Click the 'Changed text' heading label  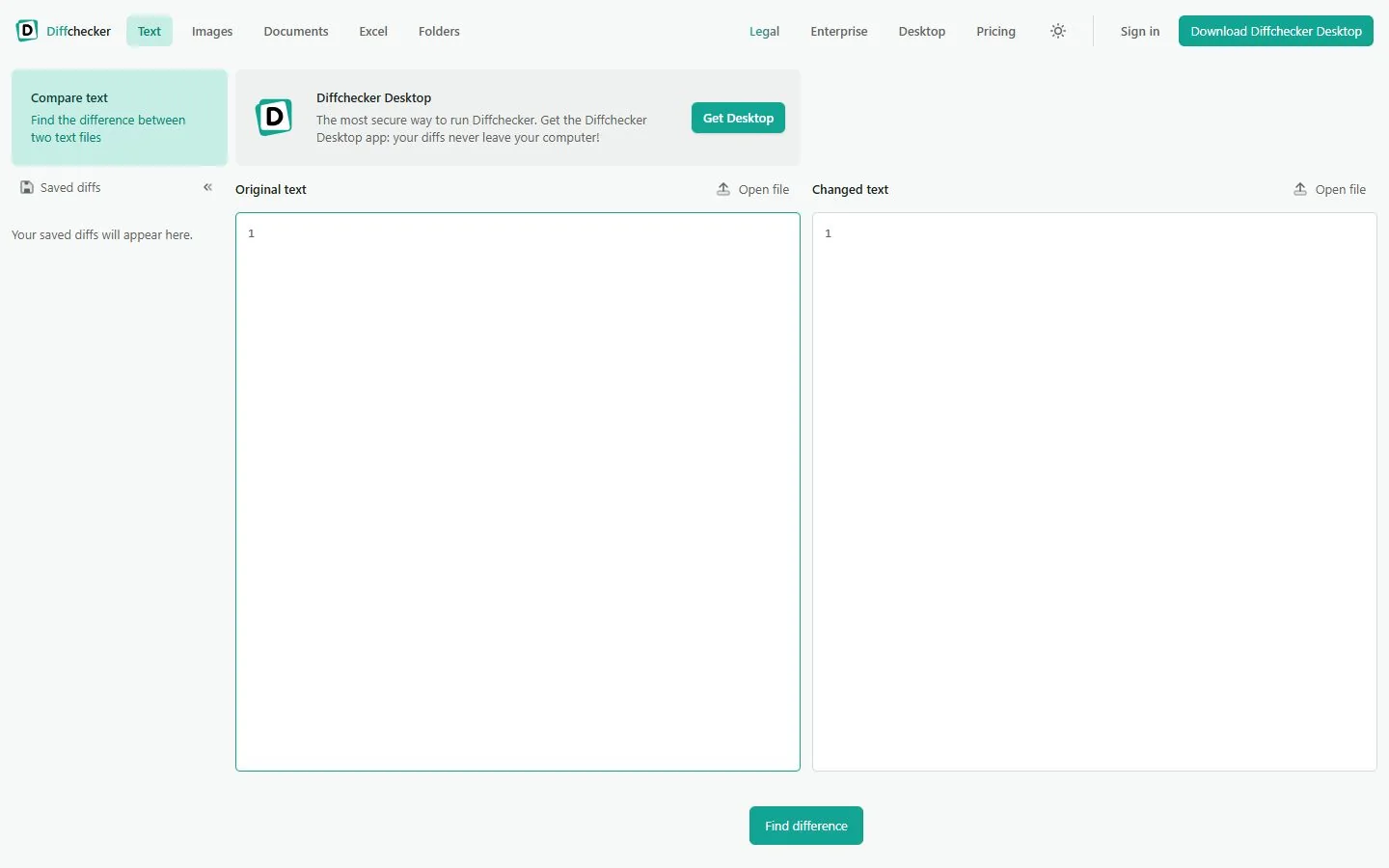[850, 189]
